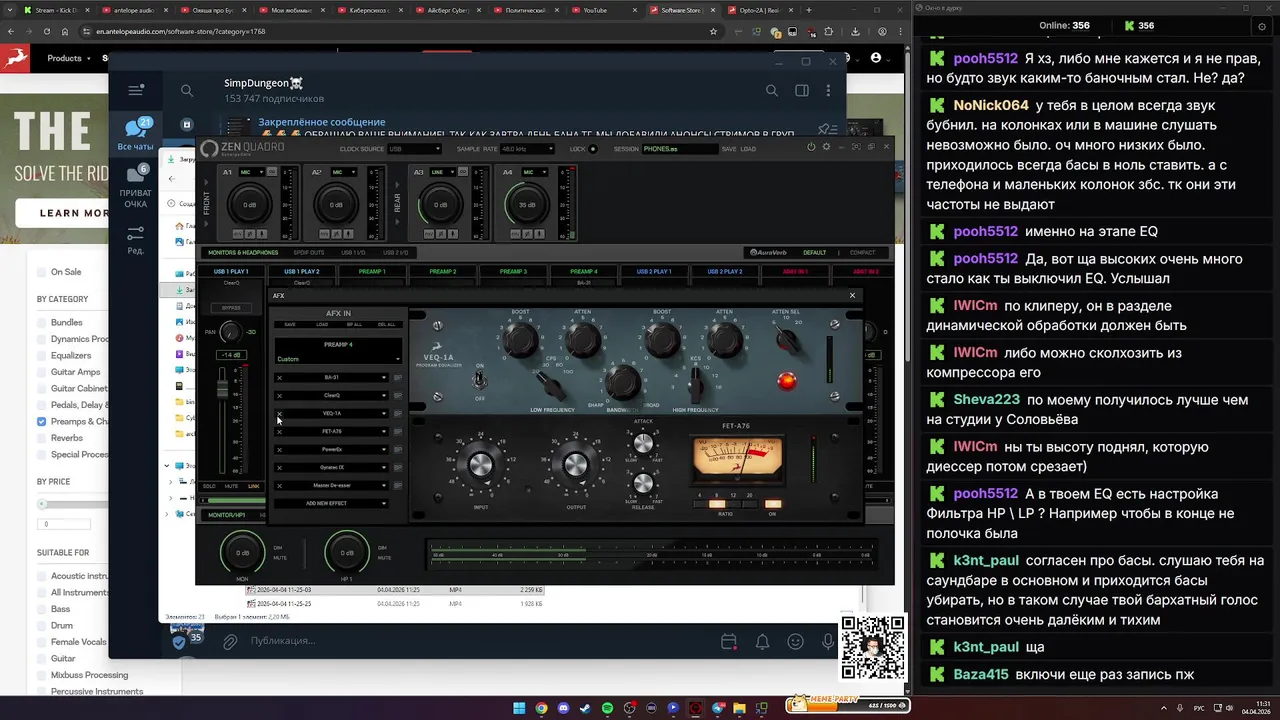Toggle the VEQ-1A ON/OFF switch
The height and width of the screenshot is (720, 1280).
480,380
